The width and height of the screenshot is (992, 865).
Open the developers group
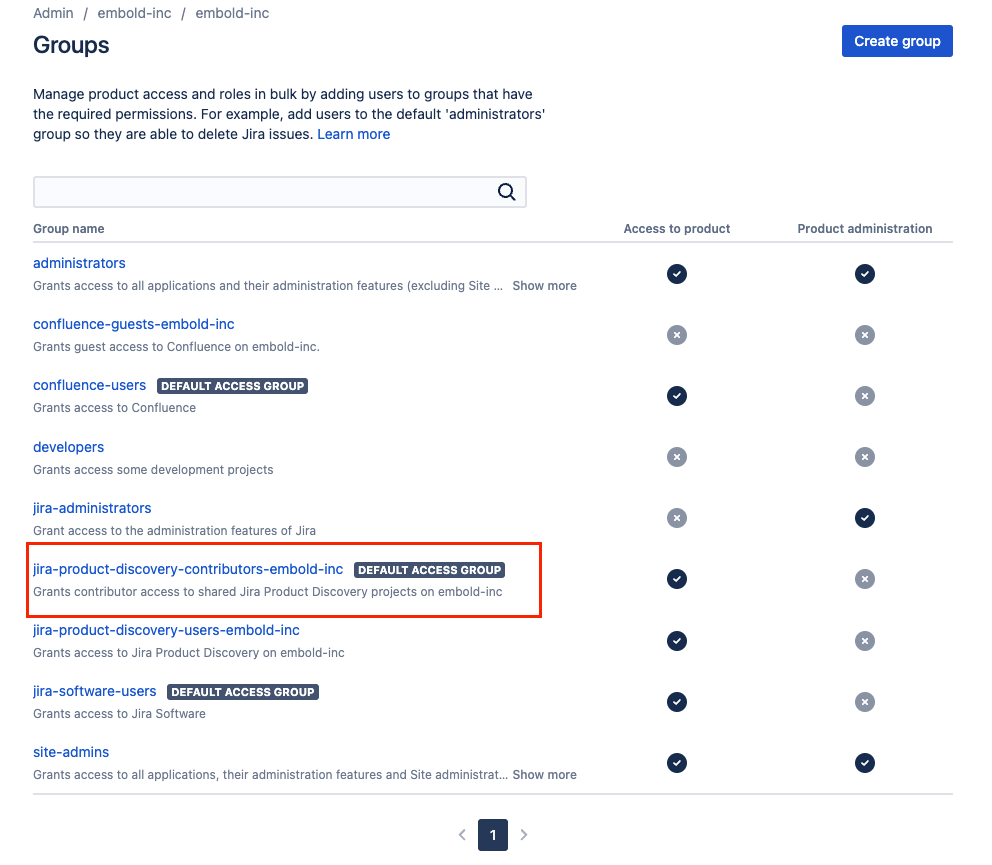point(68,447)
